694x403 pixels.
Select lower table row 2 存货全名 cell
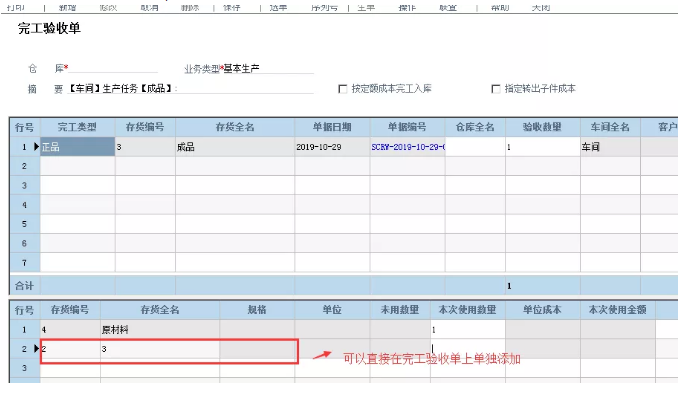160,349
